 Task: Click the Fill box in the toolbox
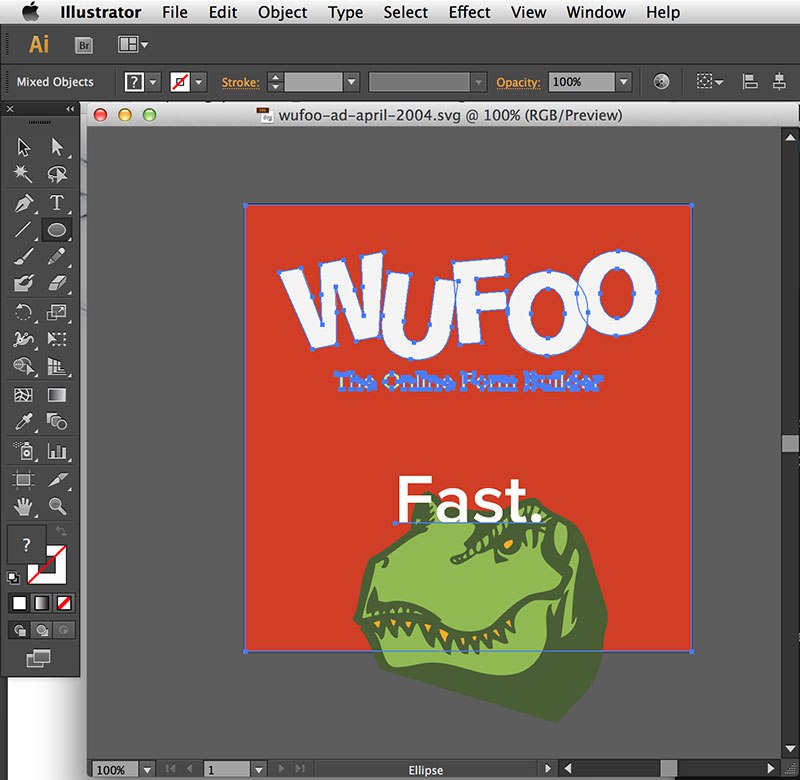coord(27,544)
